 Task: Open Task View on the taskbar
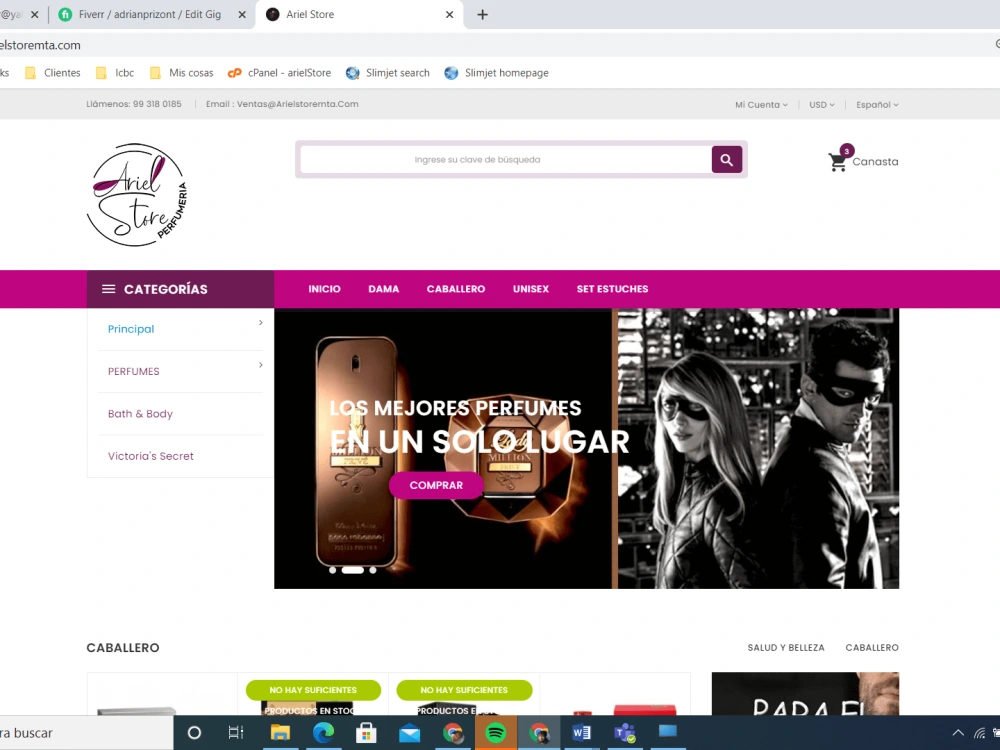236,733
